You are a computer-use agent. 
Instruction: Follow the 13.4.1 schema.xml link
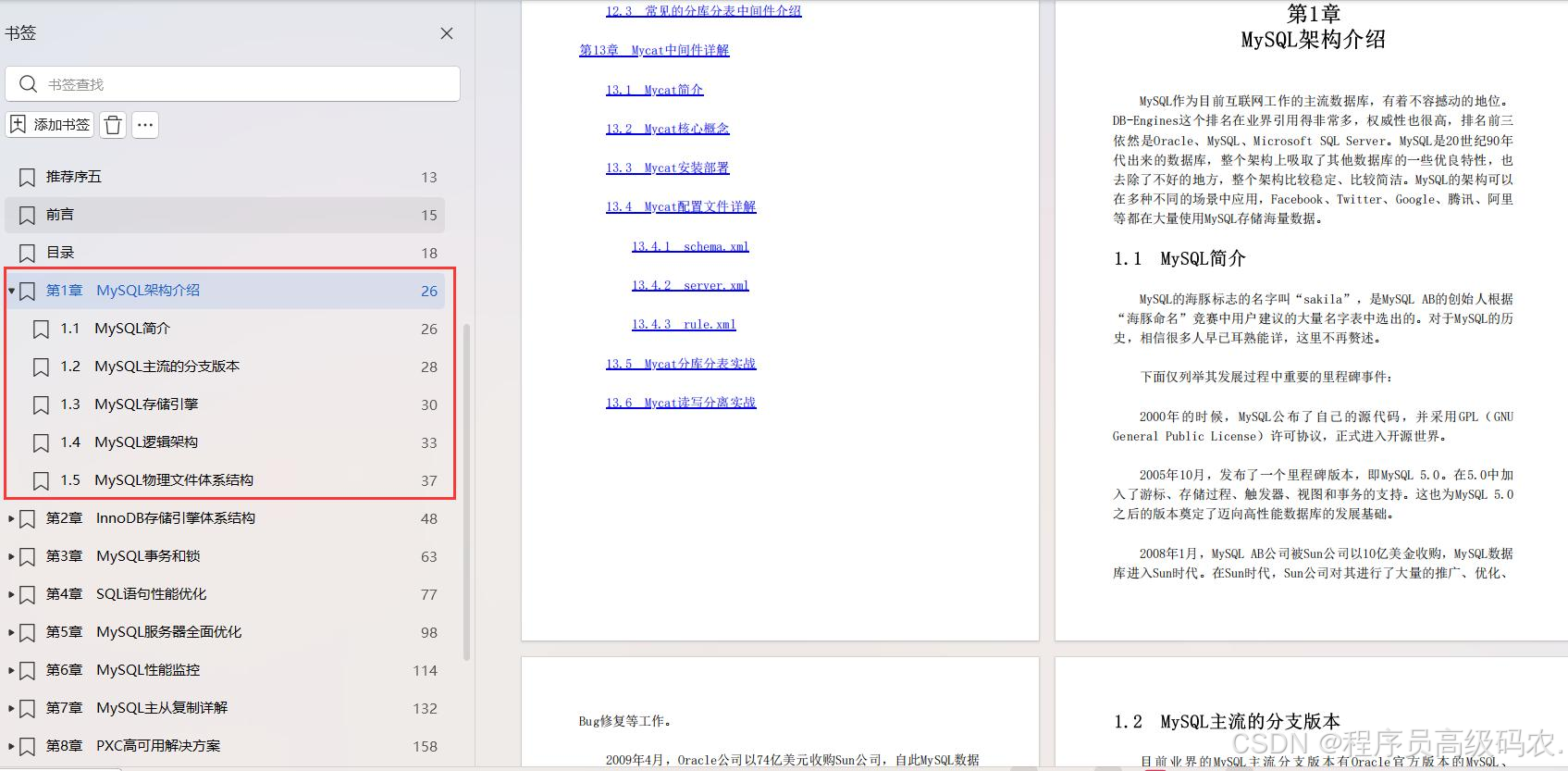coord(690,246)
